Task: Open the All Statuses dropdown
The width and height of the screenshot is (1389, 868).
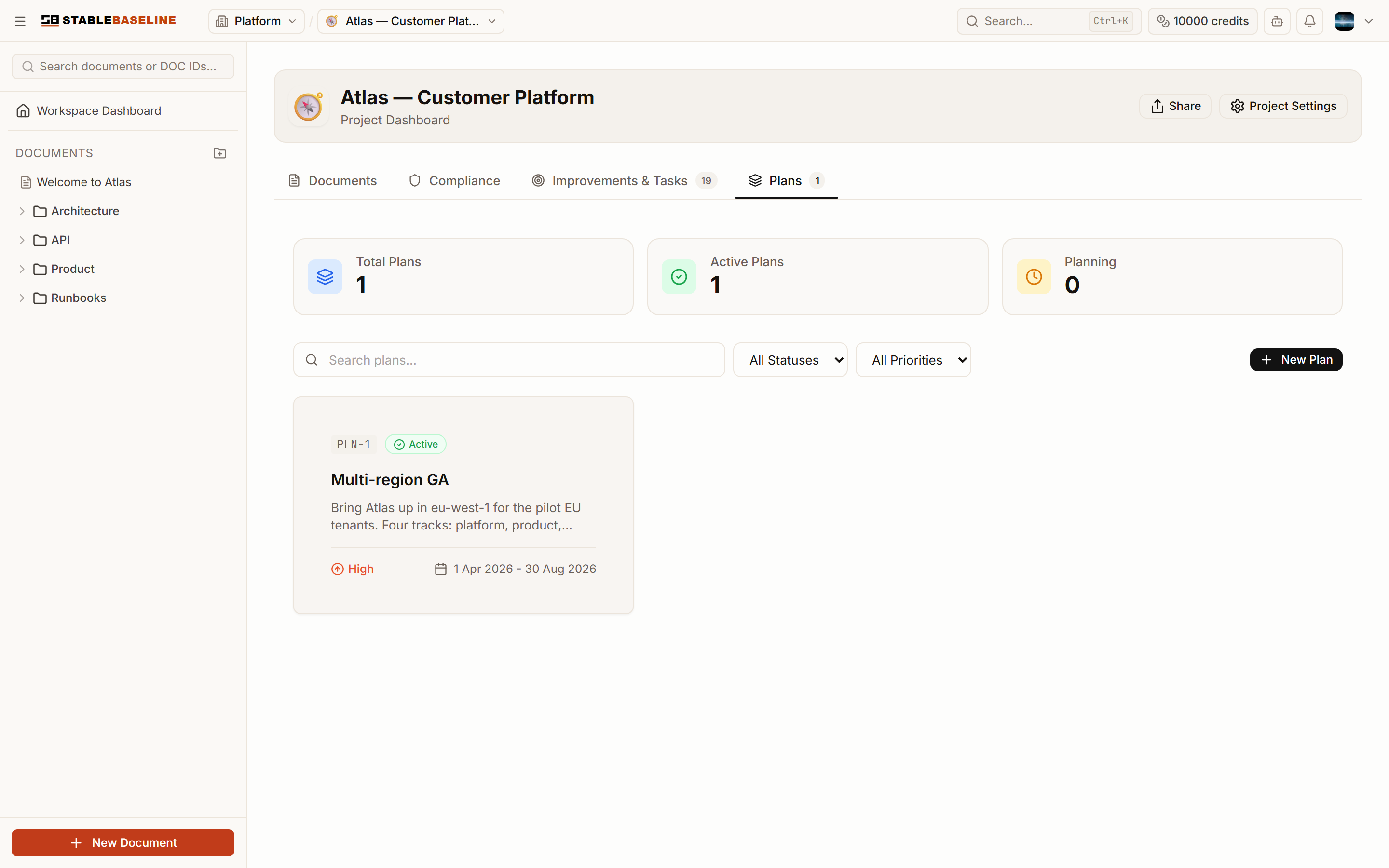Action: pyautogui.click(x=790, y=360)
